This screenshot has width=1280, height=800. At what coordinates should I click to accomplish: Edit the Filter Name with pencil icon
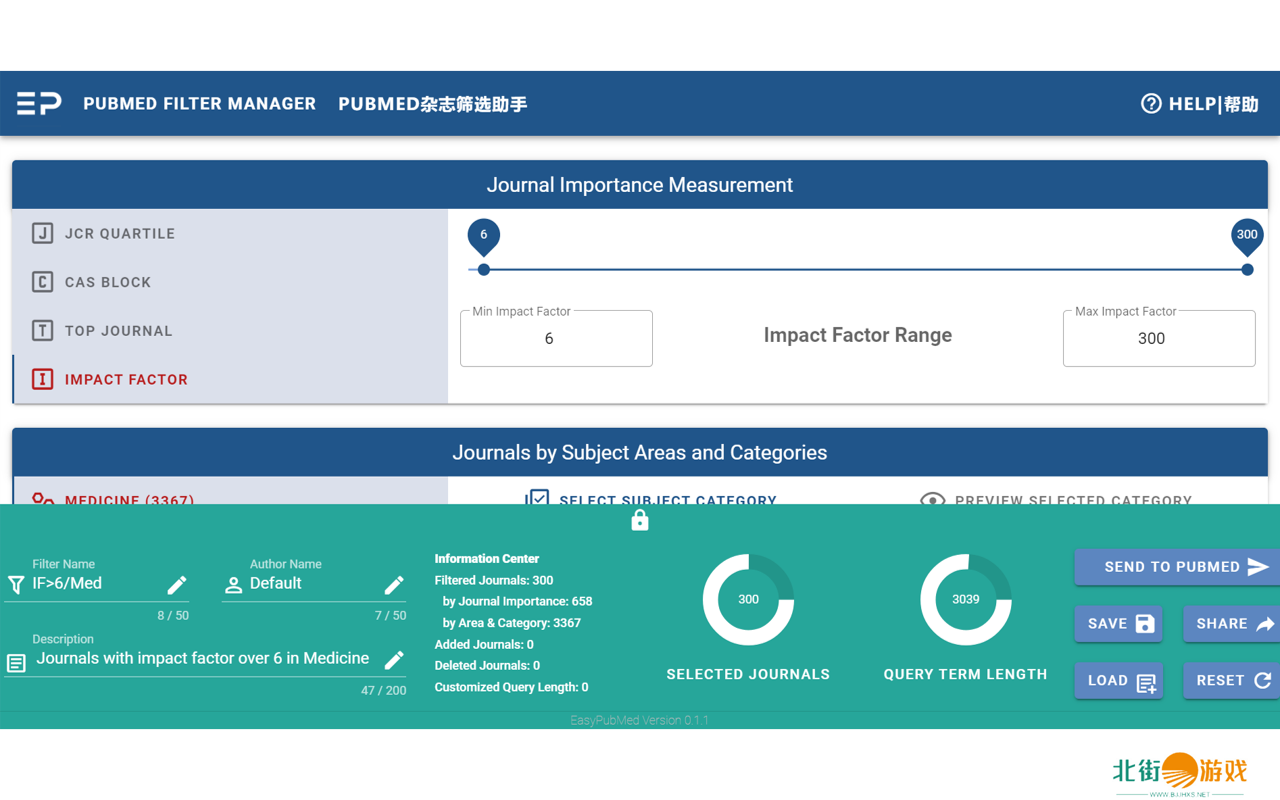tap(177, 585)
